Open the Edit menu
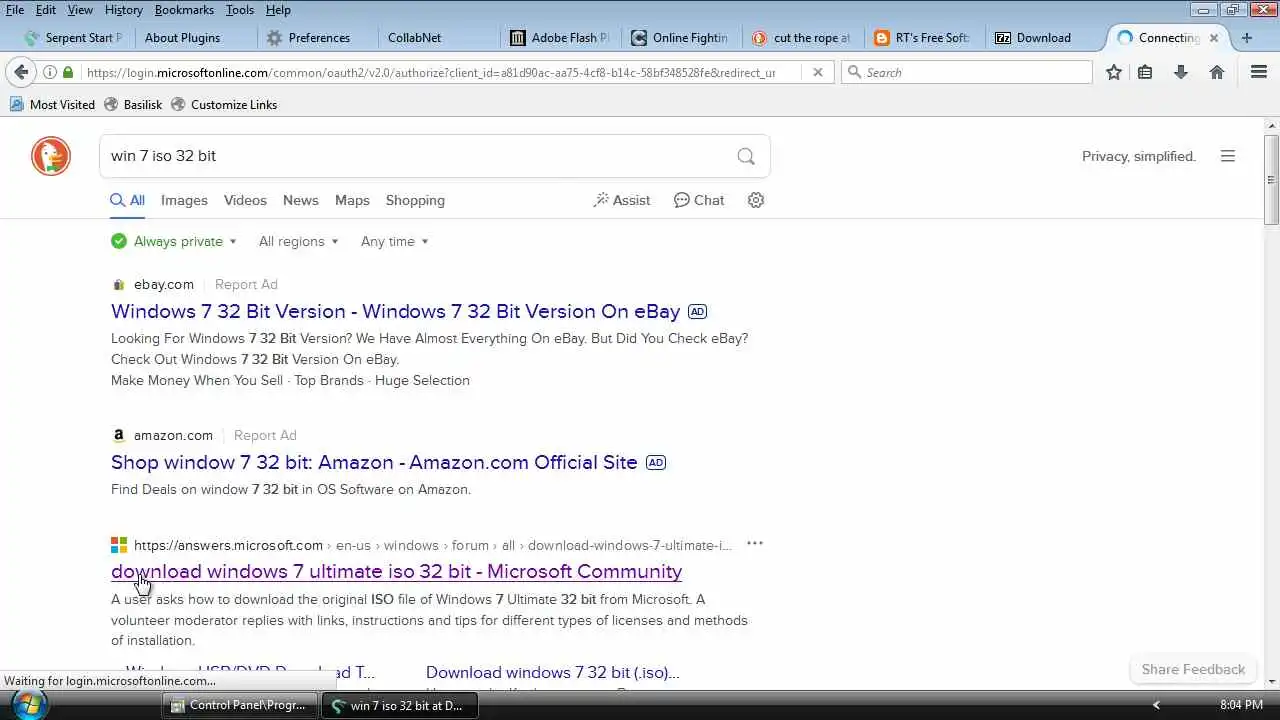Viewport: 1280px width, 720px height. (x=46, y=10)
